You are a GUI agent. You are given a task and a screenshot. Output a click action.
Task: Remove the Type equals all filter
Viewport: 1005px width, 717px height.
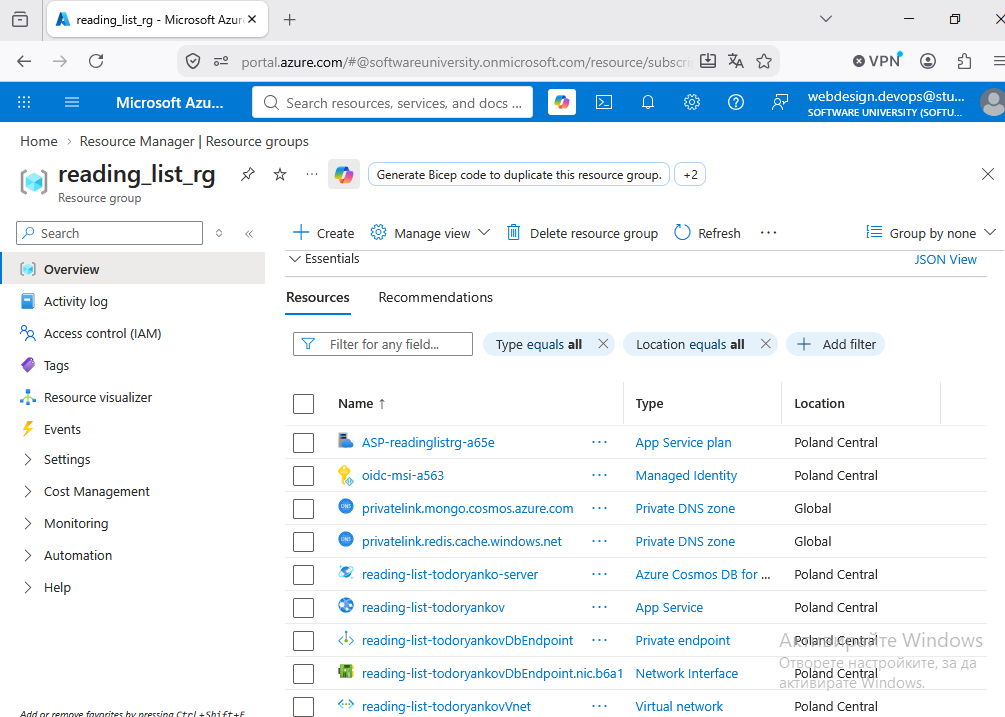click(x=603, y=344)
